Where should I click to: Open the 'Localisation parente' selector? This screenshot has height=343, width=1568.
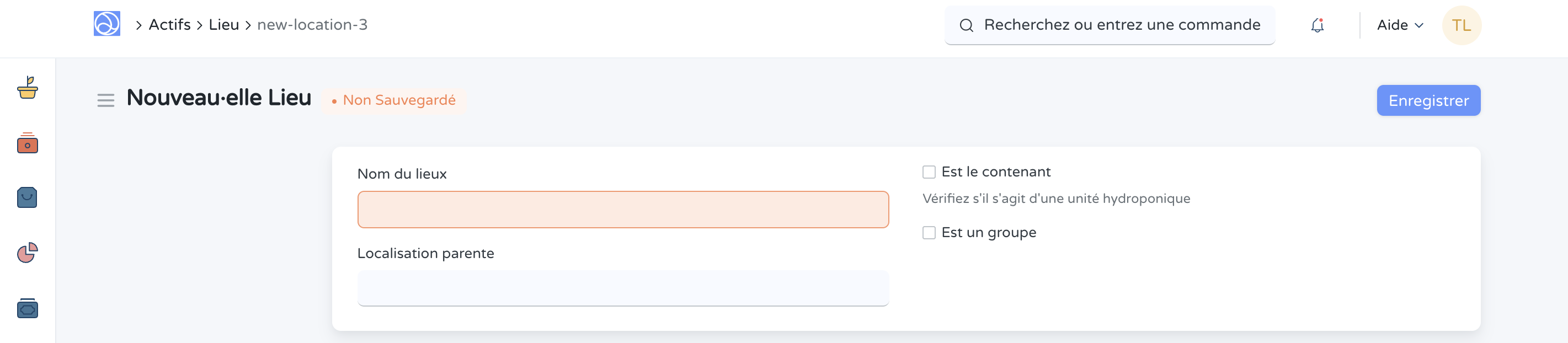click(623, 288)
